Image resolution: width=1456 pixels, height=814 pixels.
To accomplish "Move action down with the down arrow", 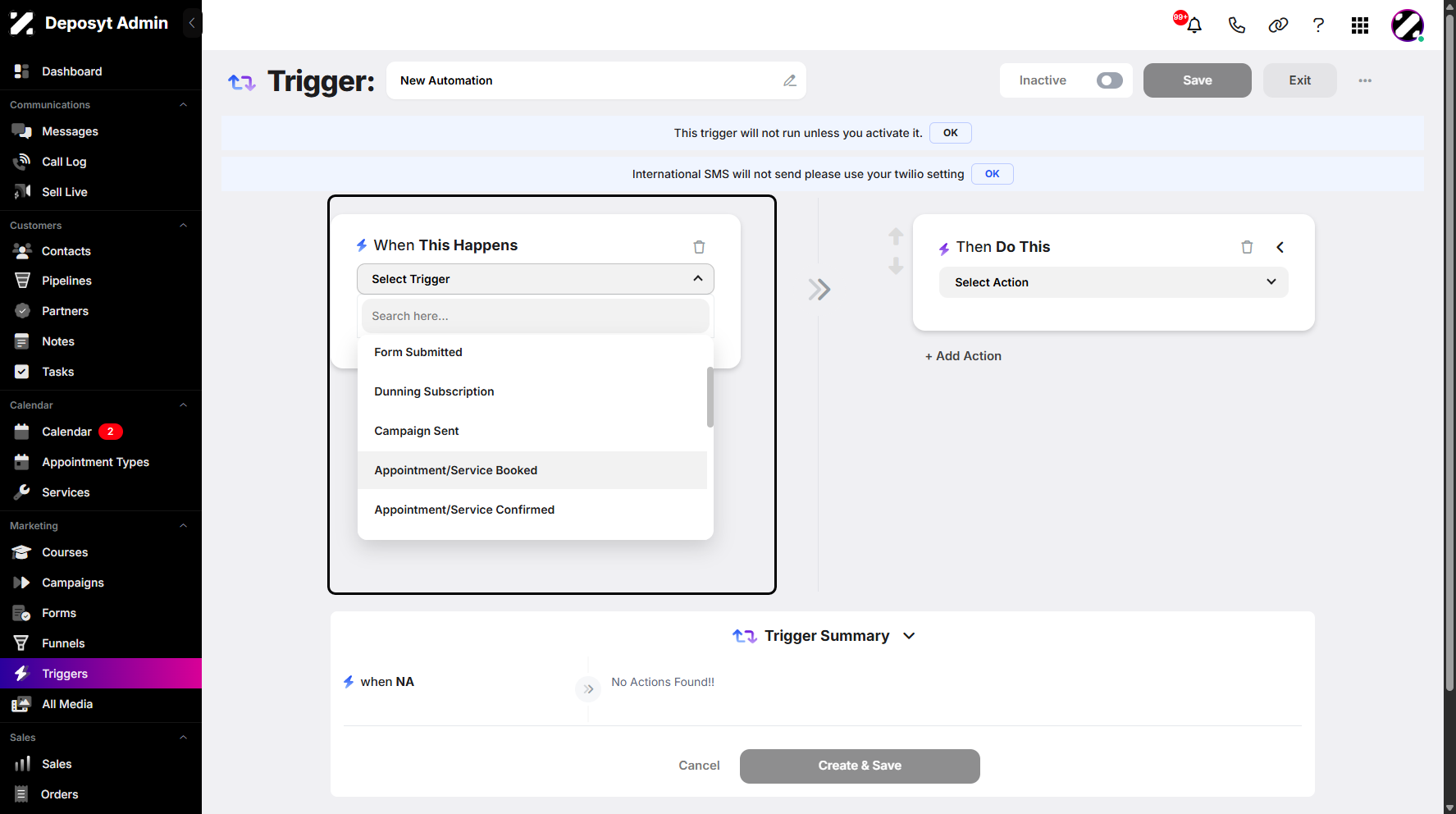I will pyautogui.click(x=896, y=266).
